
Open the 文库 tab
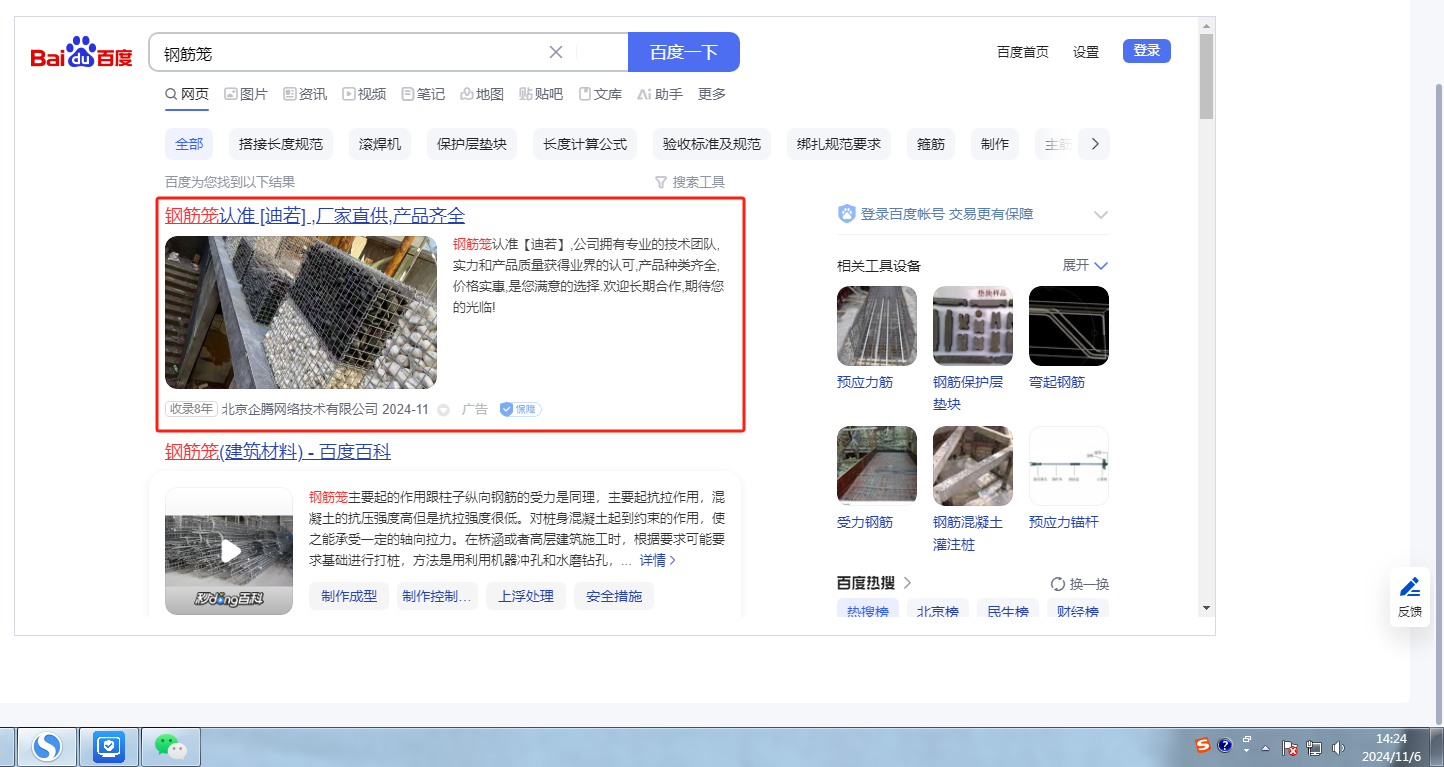point(600,94)
